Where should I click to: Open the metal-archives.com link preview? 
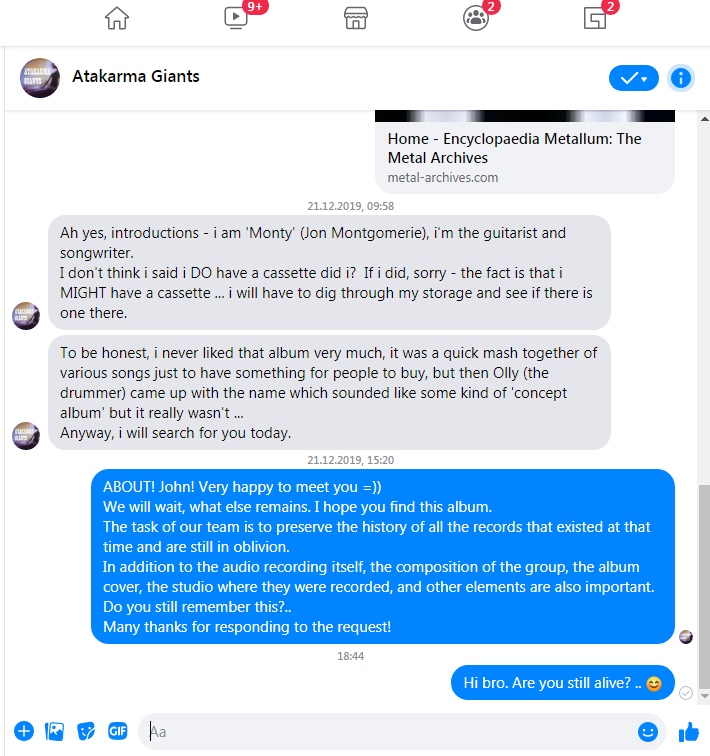click(524, 152)
